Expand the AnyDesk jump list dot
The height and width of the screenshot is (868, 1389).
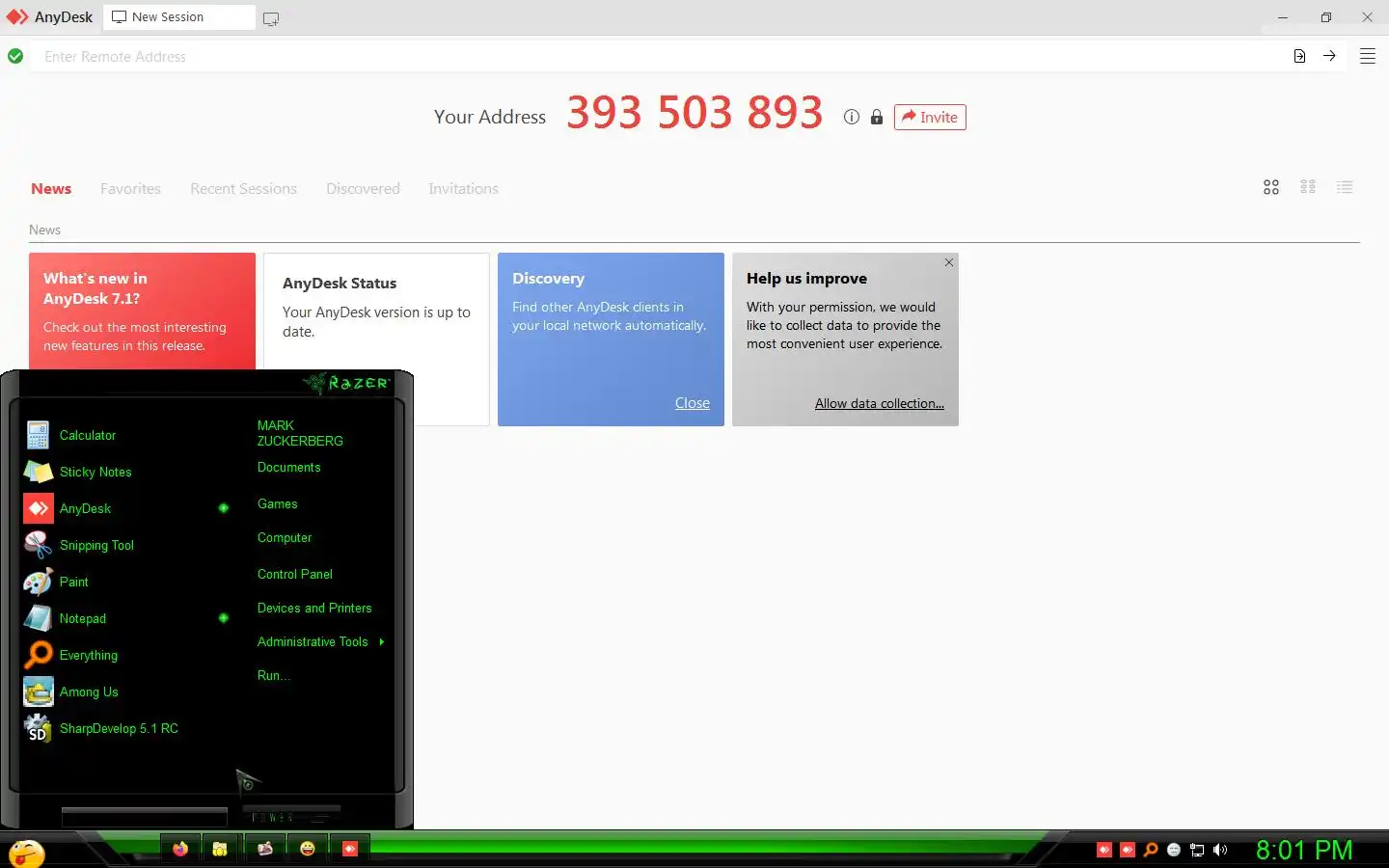pos(224,508)
